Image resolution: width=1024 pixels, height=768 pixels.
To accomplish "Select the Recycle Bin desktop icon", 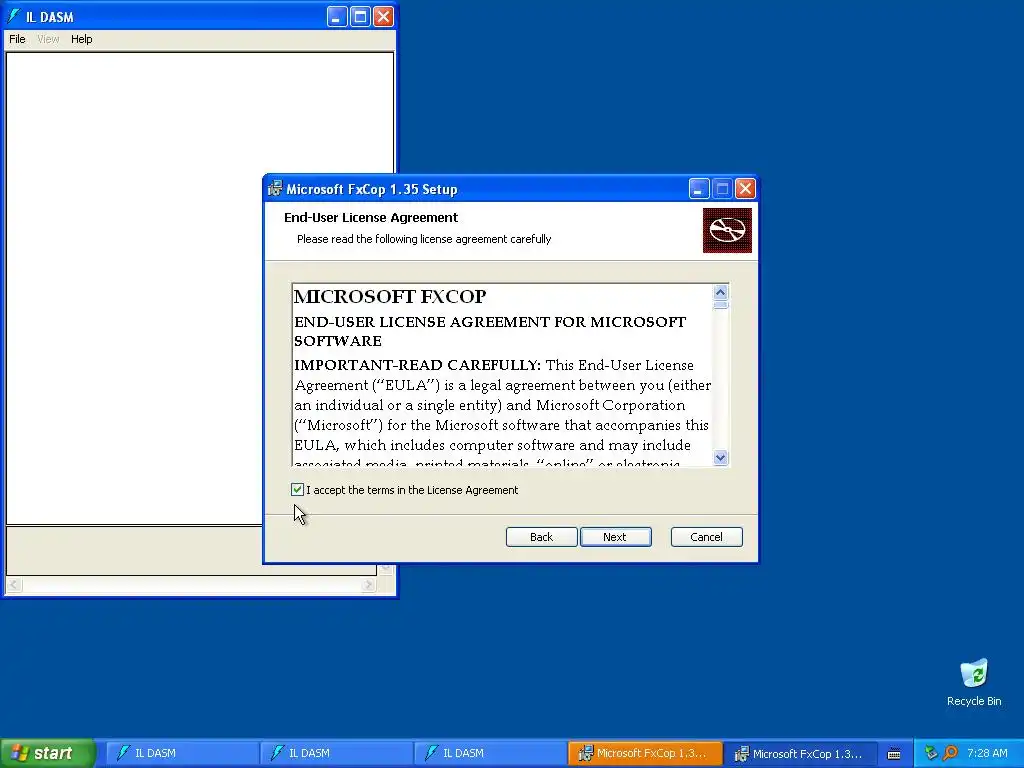I will (974, 683).
